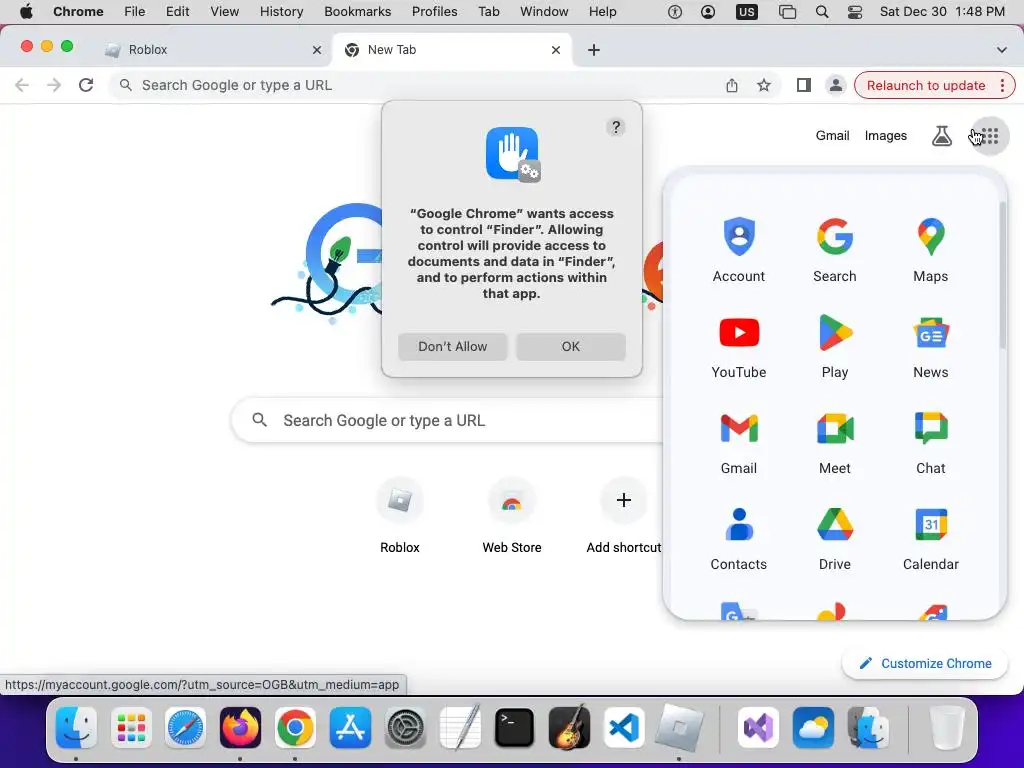Open Google Drive from apps grid

[835, 538]
